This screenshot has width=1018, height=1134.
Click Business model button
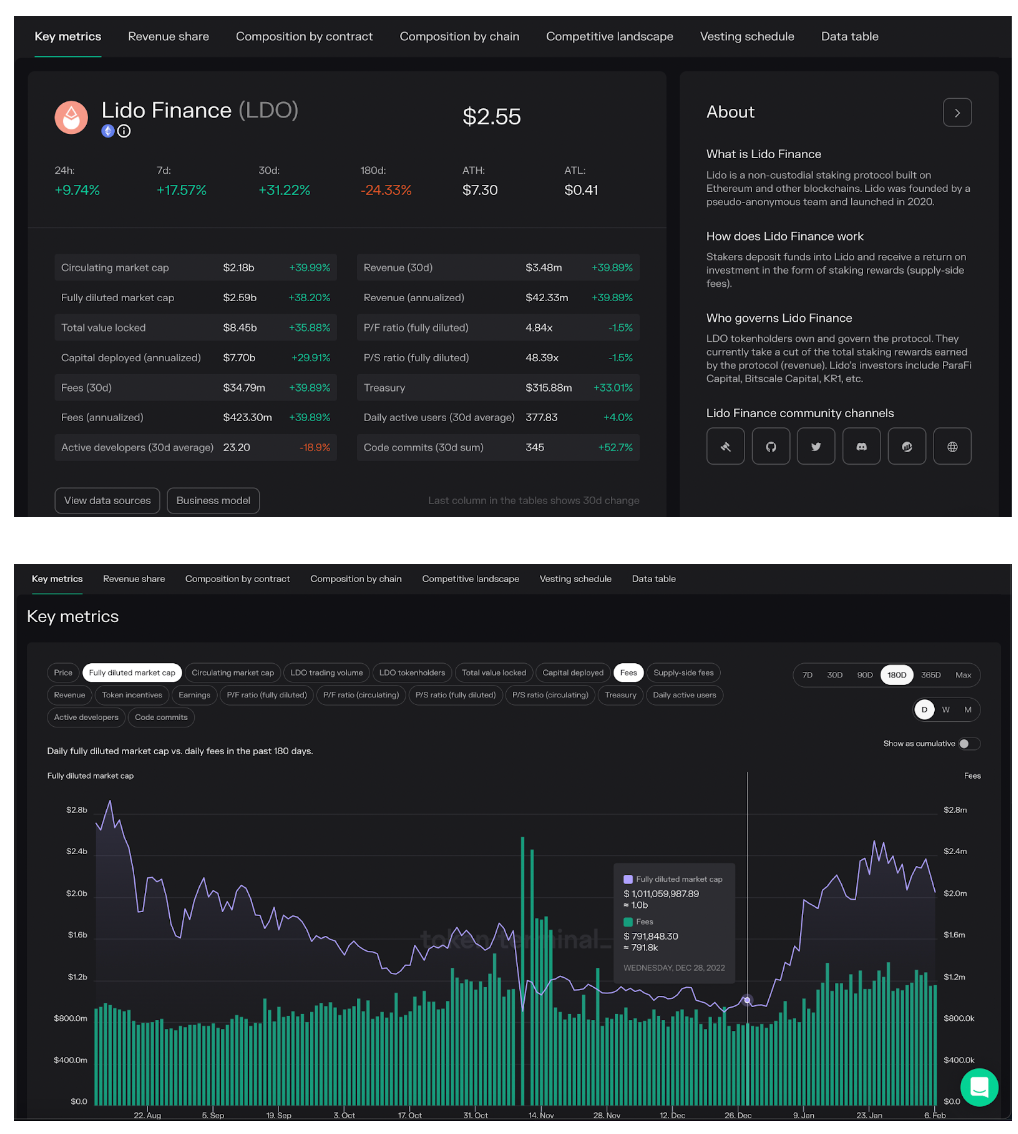213,500
